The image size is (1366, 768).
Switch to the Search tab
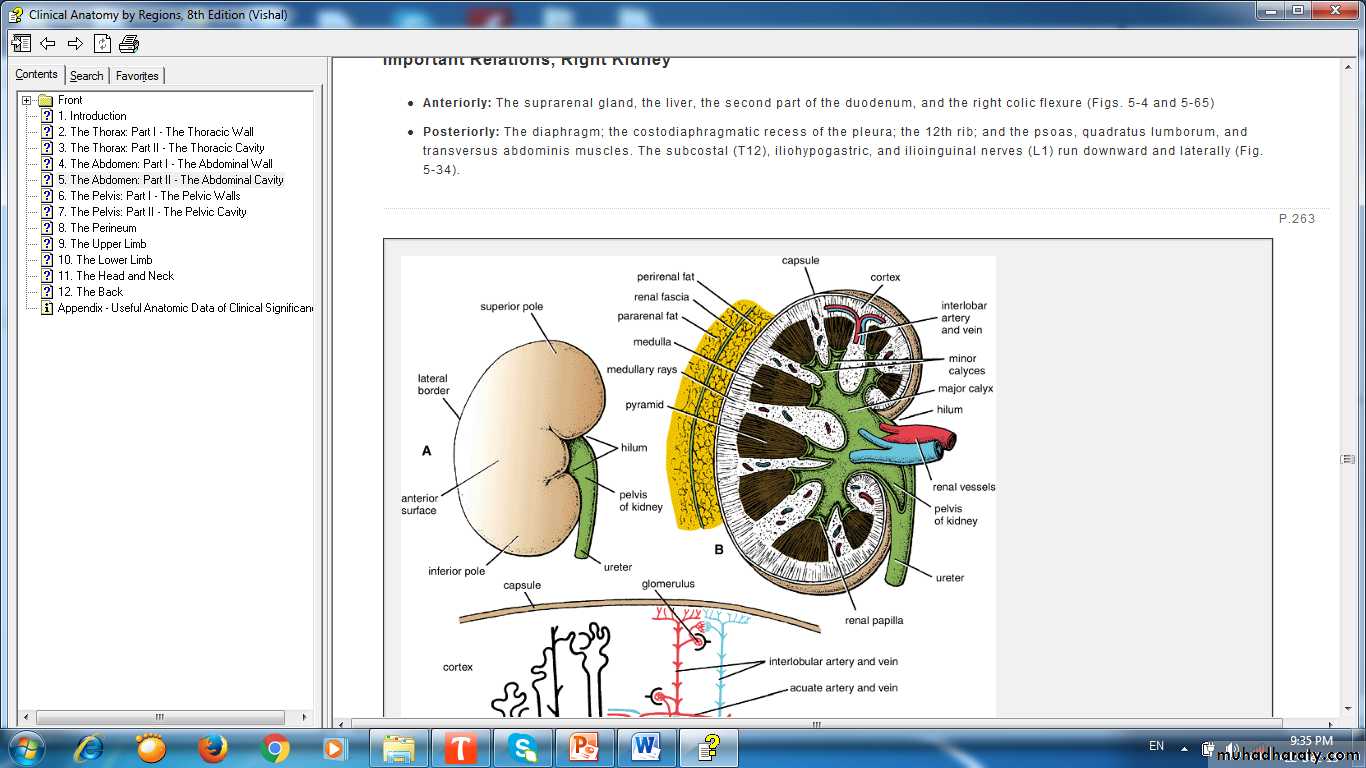pyautogui.click(x=86, y=76)
